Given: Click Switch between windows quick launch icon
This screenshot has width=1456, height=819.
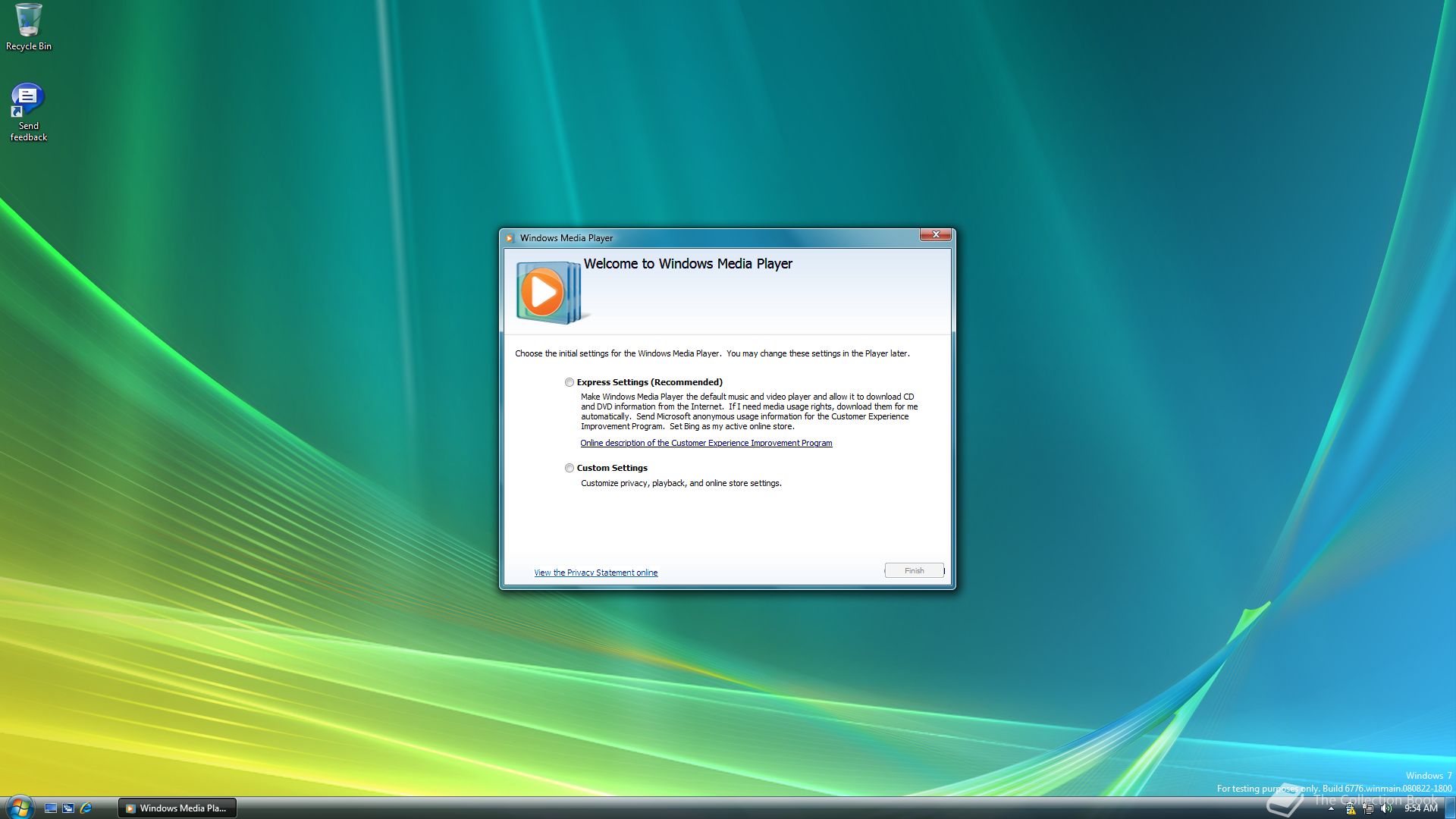Looking at the screenshot, I should [68, 808].
